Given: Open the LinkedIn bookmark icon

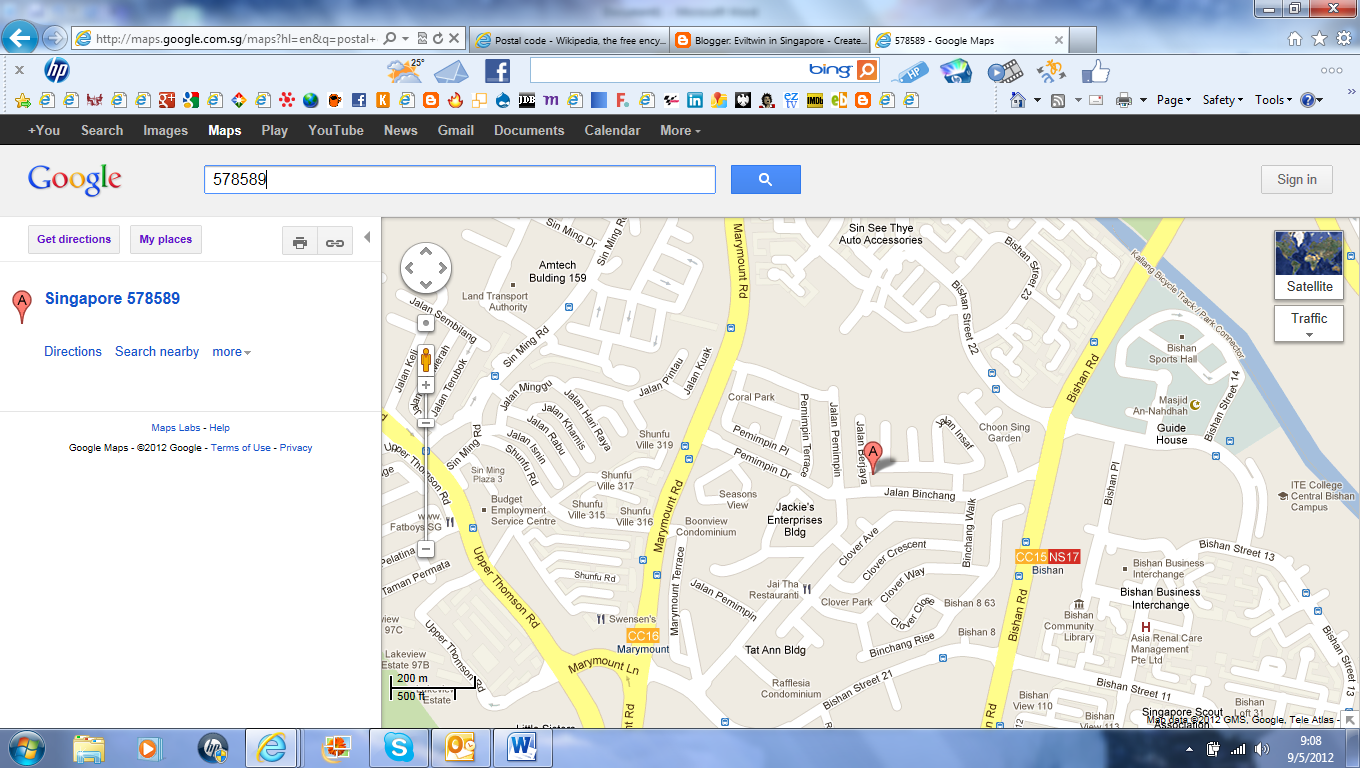Looking at the screenshot, I should click(x=696, y=100).
